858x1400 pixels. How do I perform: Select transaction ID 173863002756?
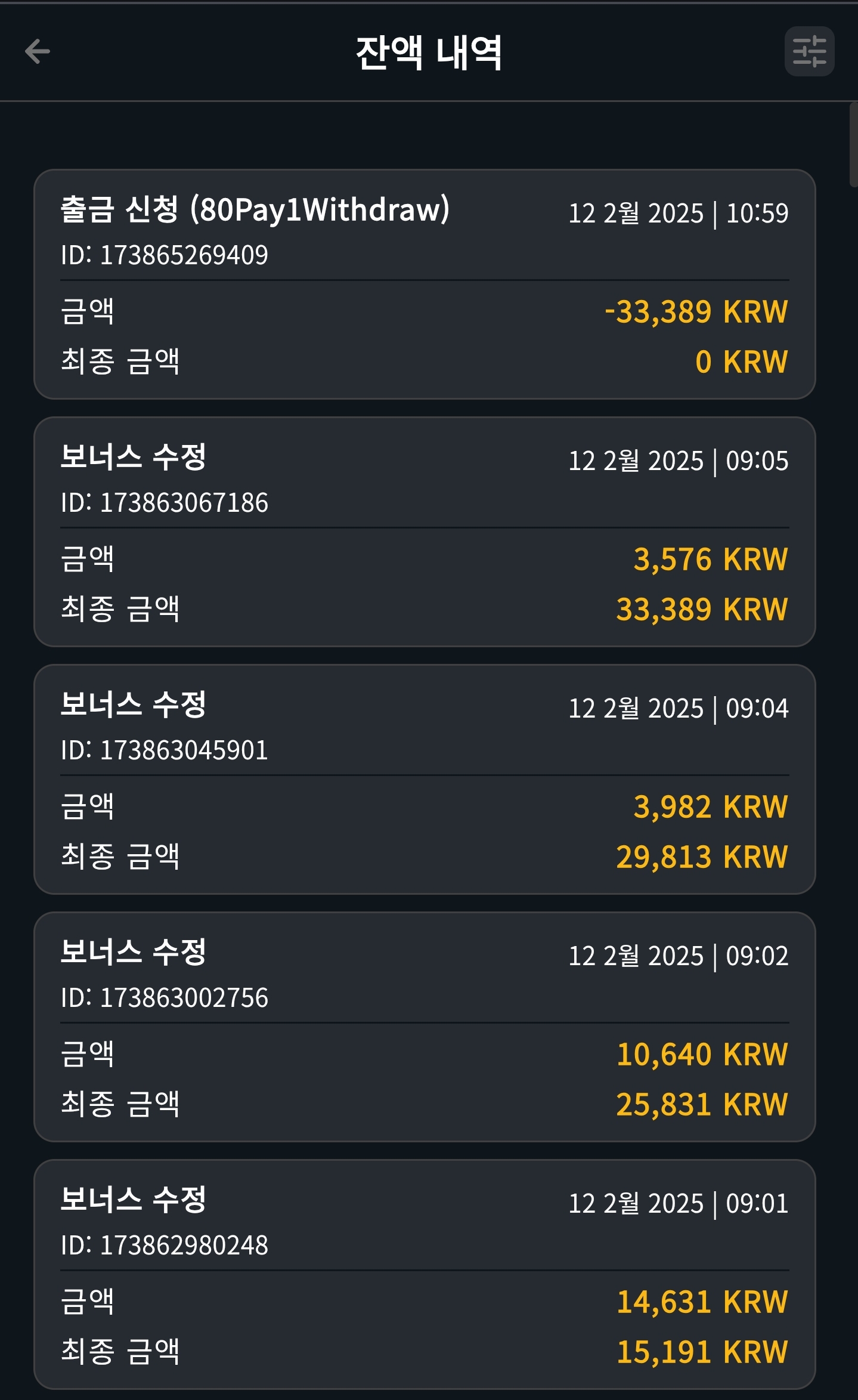click(x=165, y=997)
